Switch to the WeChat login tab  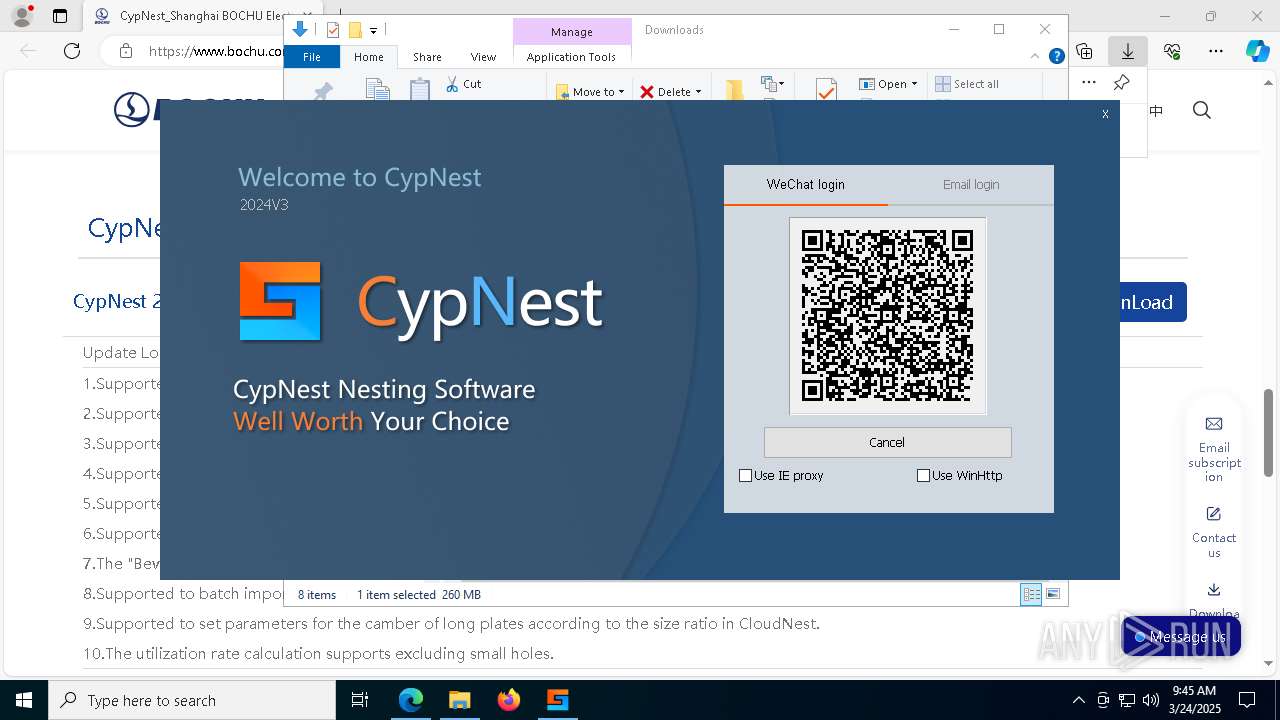806,184
